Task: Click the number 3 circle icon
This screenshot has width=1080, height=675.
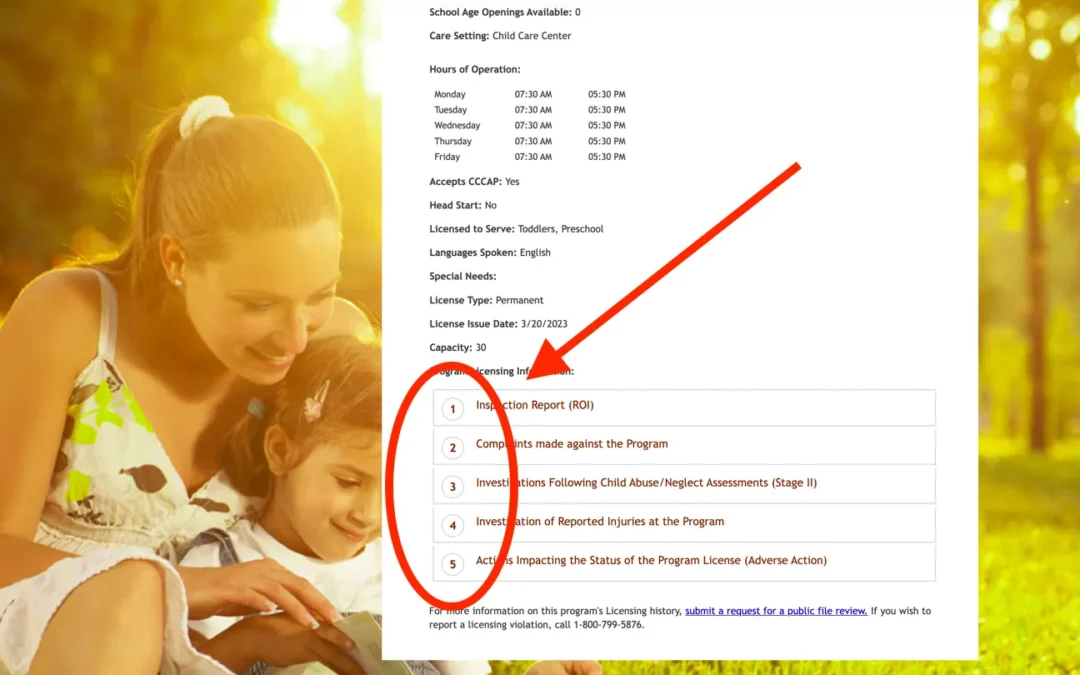Action: [x=453, y=487]
